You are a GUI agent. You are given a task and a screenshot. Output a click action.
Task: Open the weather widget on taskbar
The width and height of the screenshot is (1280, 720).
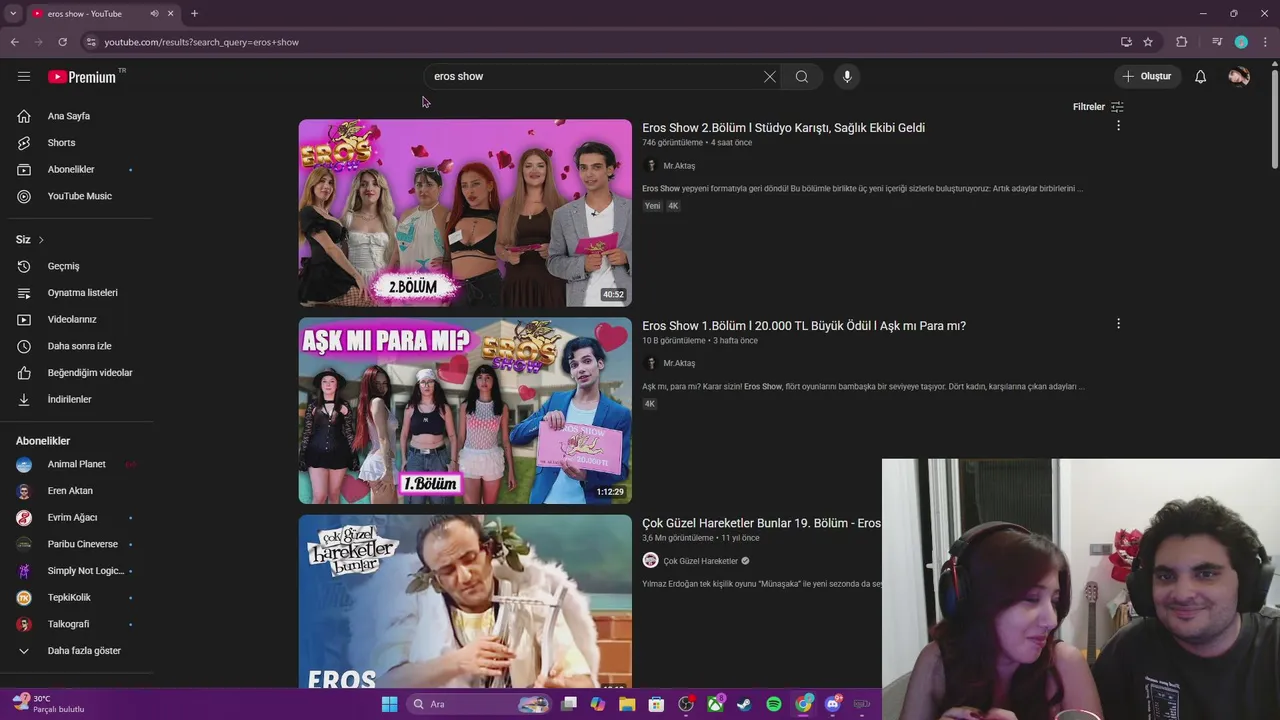(48, 704)
